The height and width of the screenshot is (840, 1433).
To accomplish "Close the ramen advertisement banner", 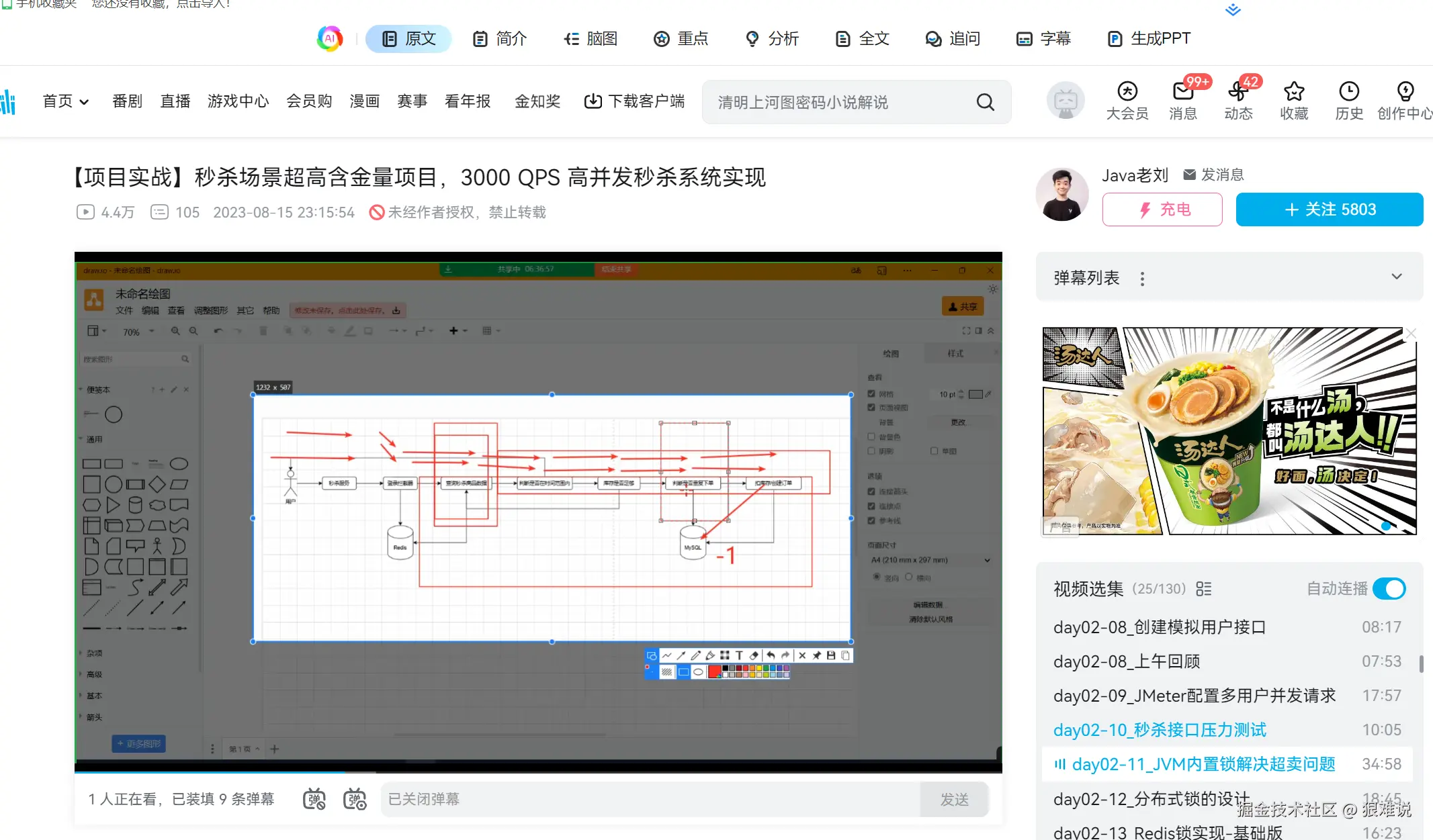I will pos(1411,334).
